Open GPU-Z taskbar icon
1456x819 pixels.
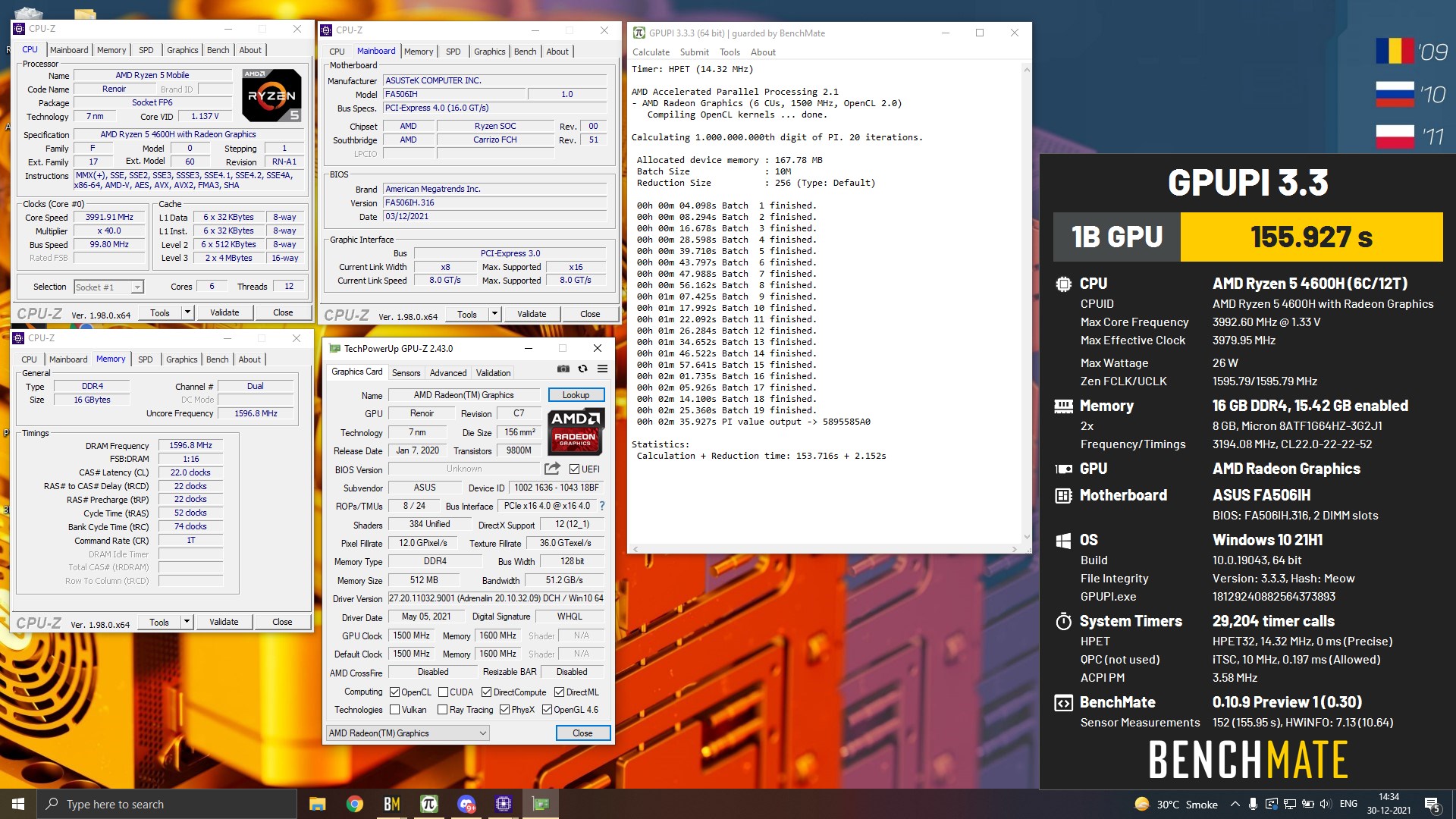pyautogui.click(x=541, y=804)
